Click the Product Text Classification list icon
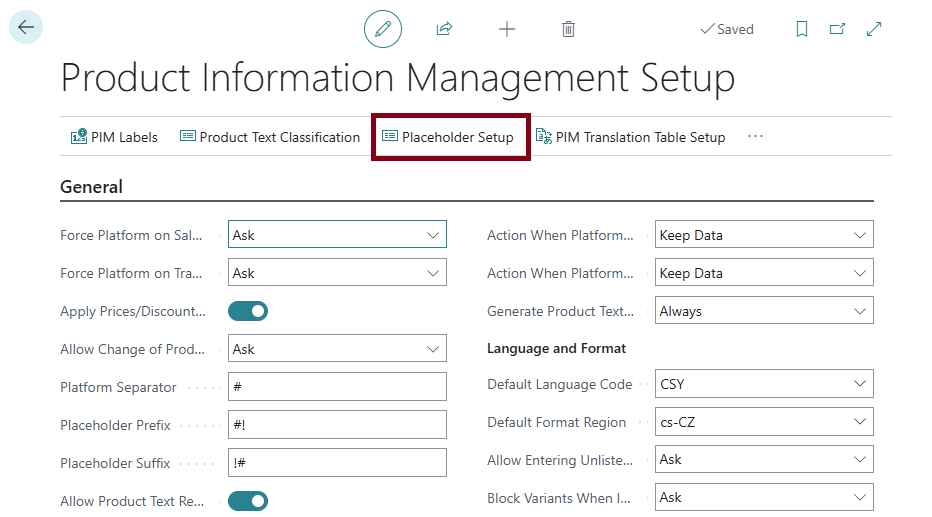Screen dimensions: 932x517 coord(188,136)
